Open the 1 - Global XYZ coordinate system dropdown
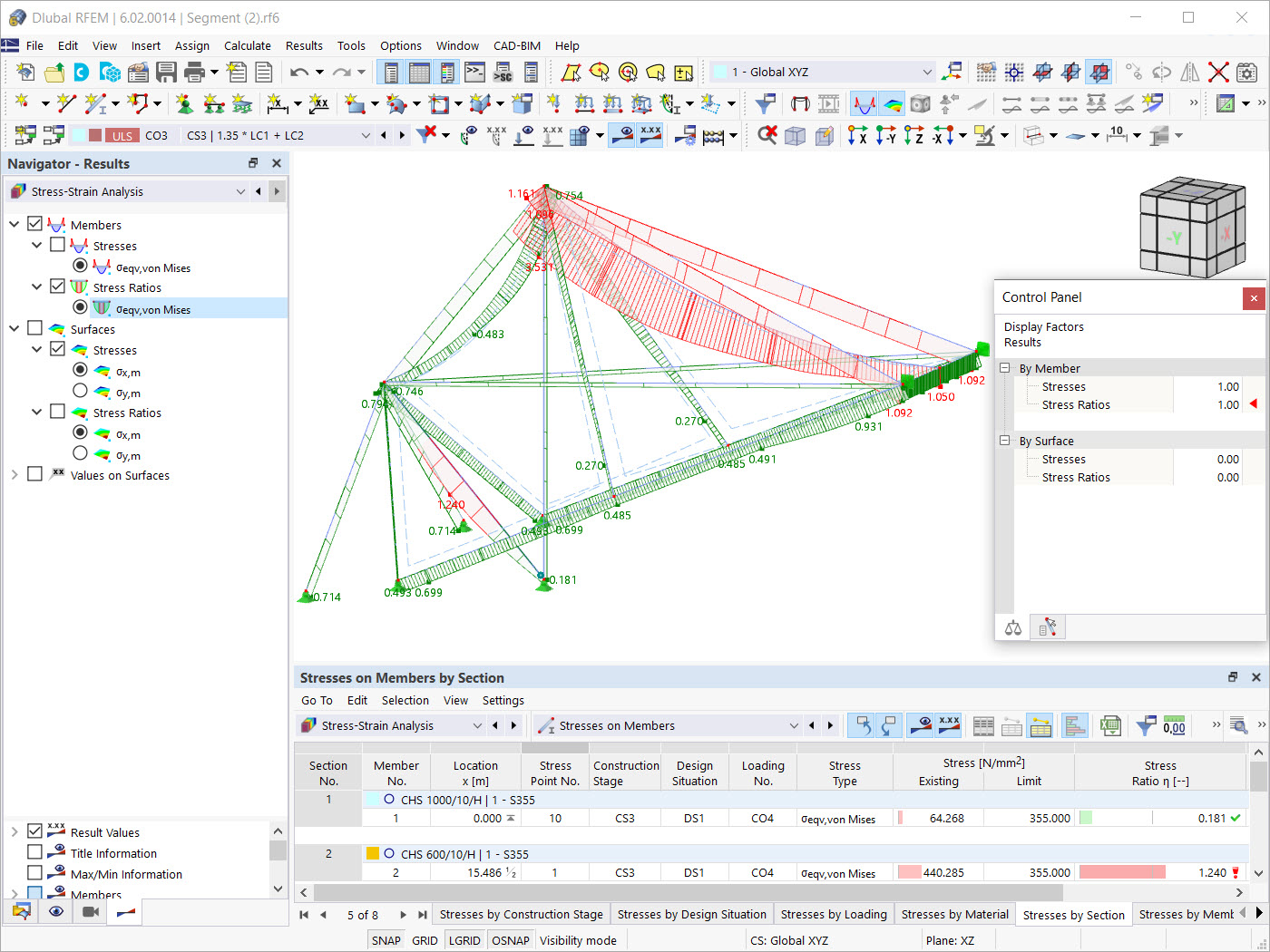The height and width of the screenshot is (952, 1270). 926,71
